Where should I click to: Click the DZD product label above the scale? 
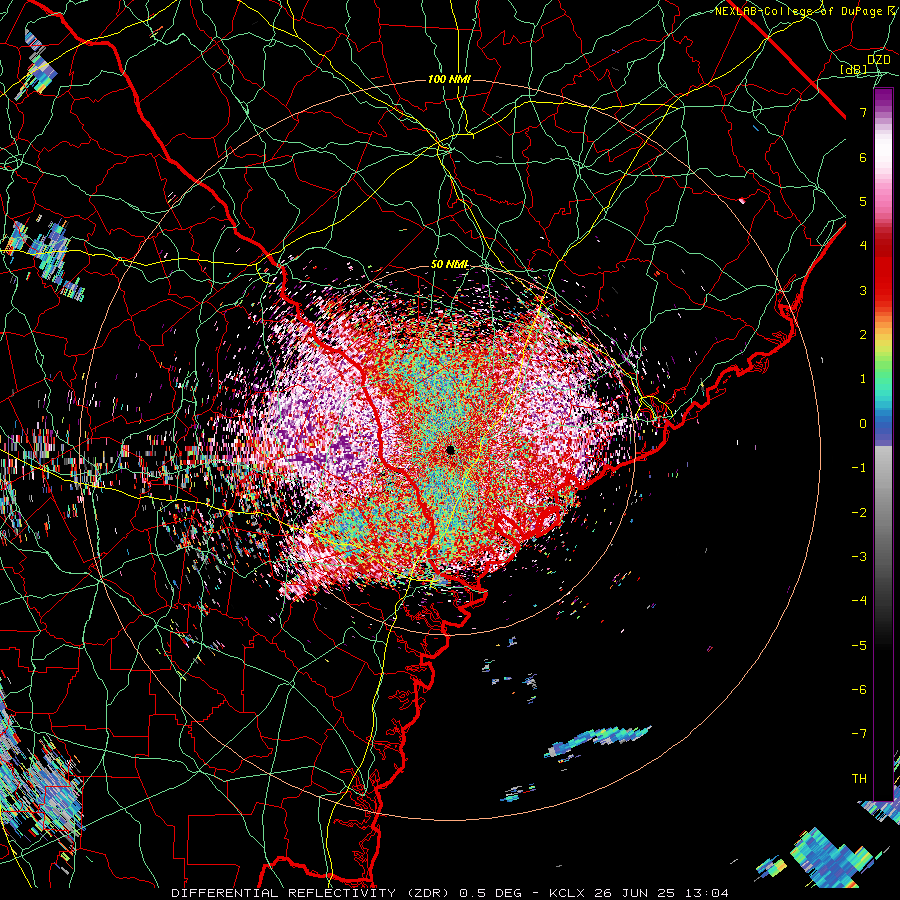pyautogui.click(x=878, y=60)
